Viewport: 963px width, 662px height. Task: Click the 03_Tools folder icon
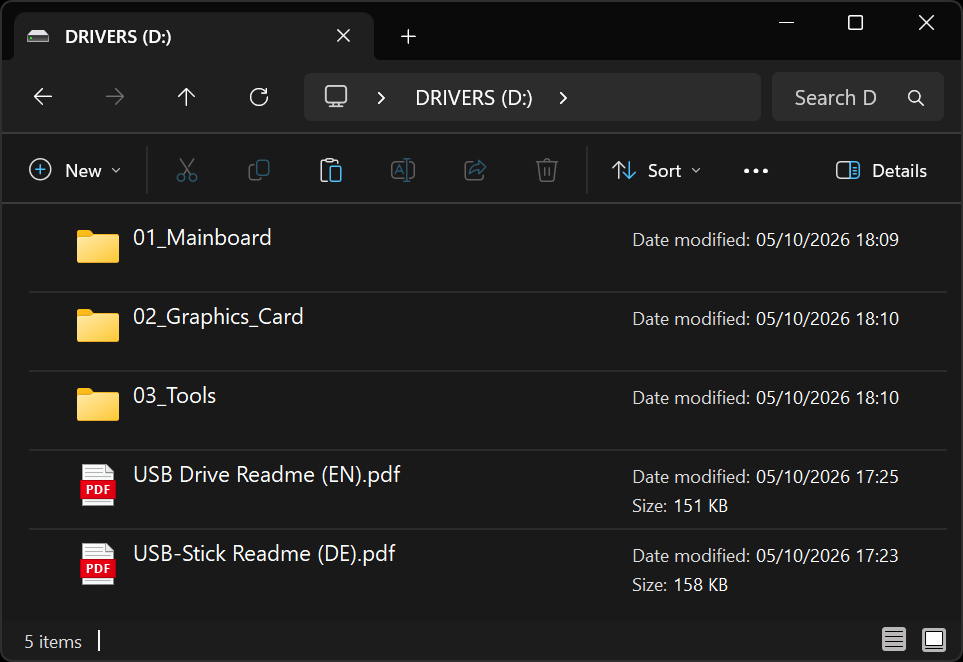pos(98,404)
